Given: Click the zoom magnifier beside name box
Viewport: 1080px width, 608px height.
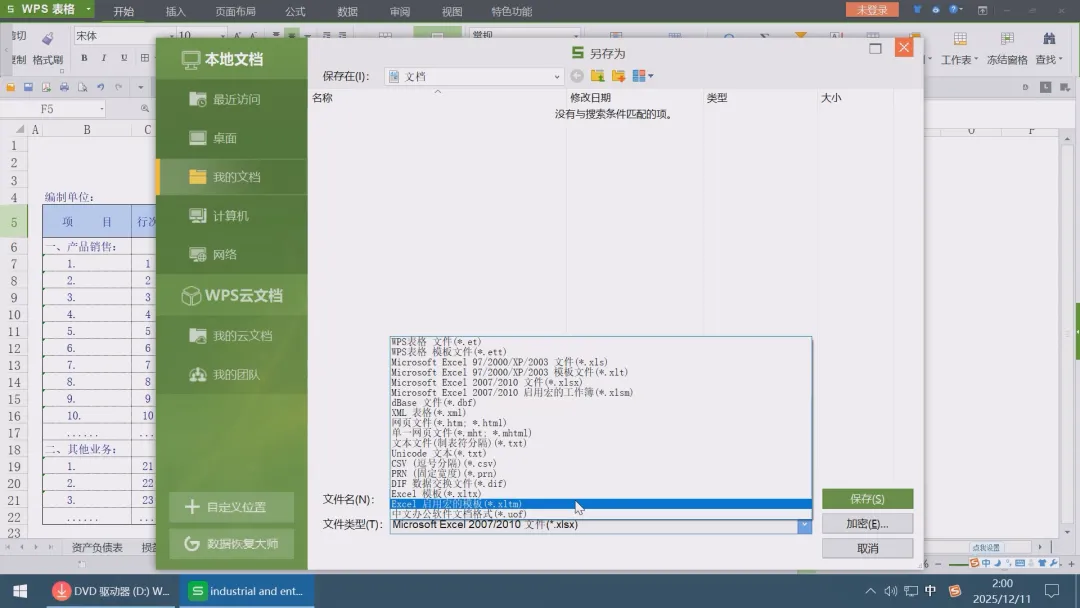Looking at the screenshot, I should point(145,109).
